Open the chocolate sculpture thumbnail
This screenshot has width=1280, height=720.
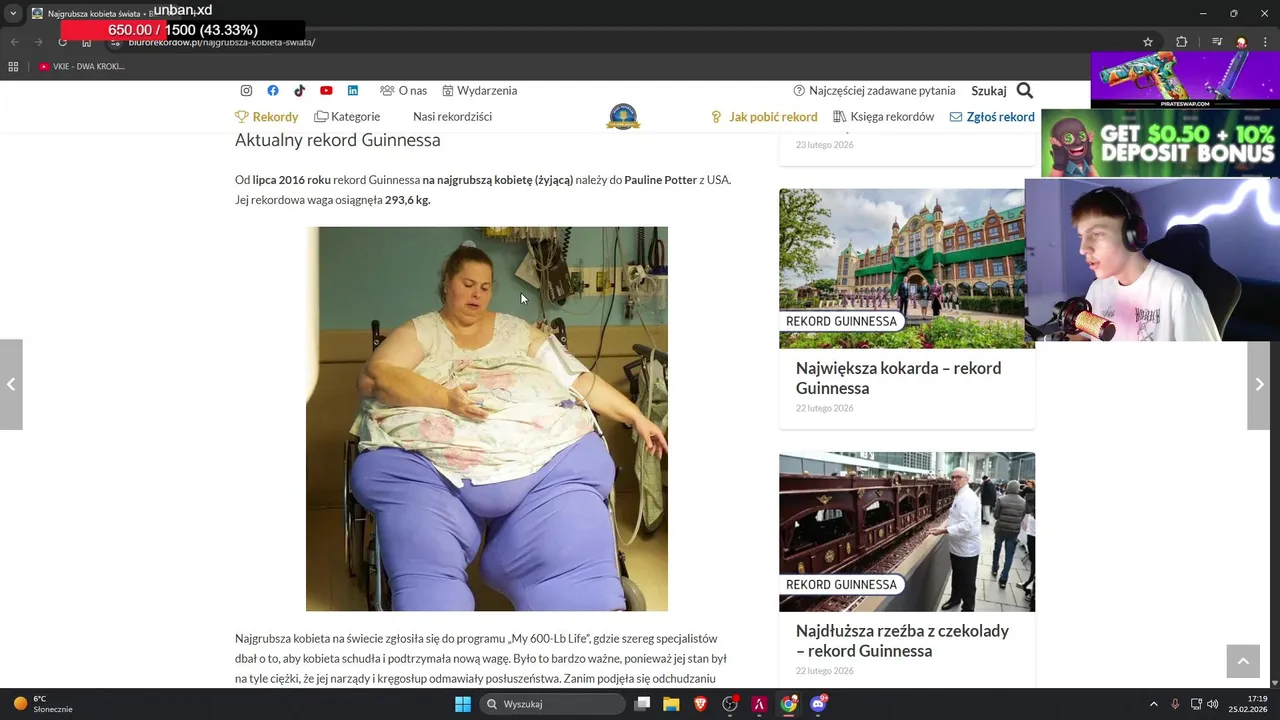click(907, 532)
